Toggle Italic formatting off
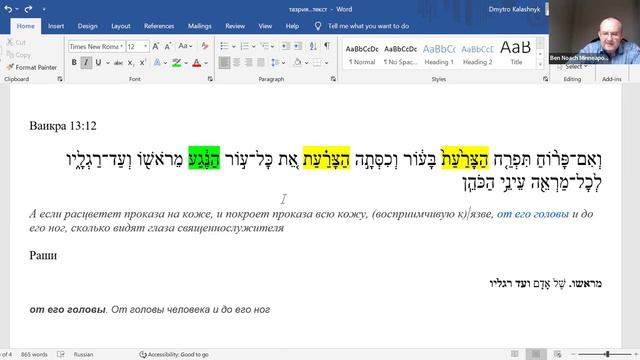This screenshot has height=360, width=640. [x=86, y=63]
